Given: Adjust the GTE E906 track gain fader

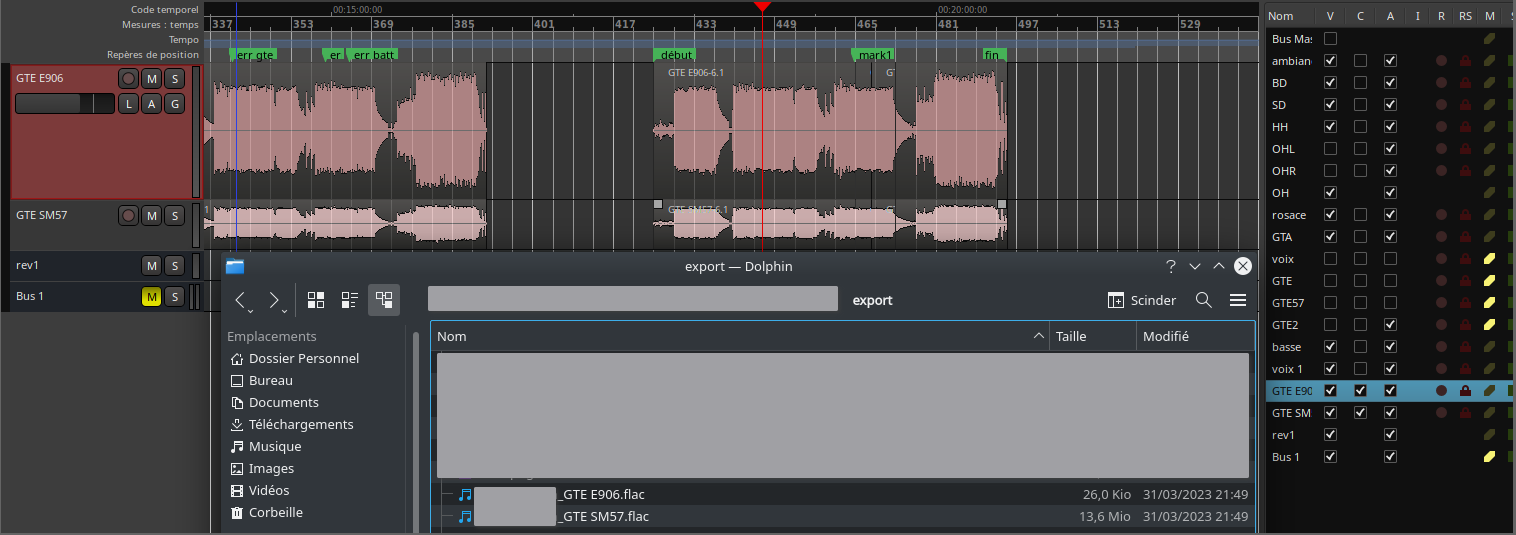Looking at the screenshot, I should pyautogui.click(x=65, y=104).
